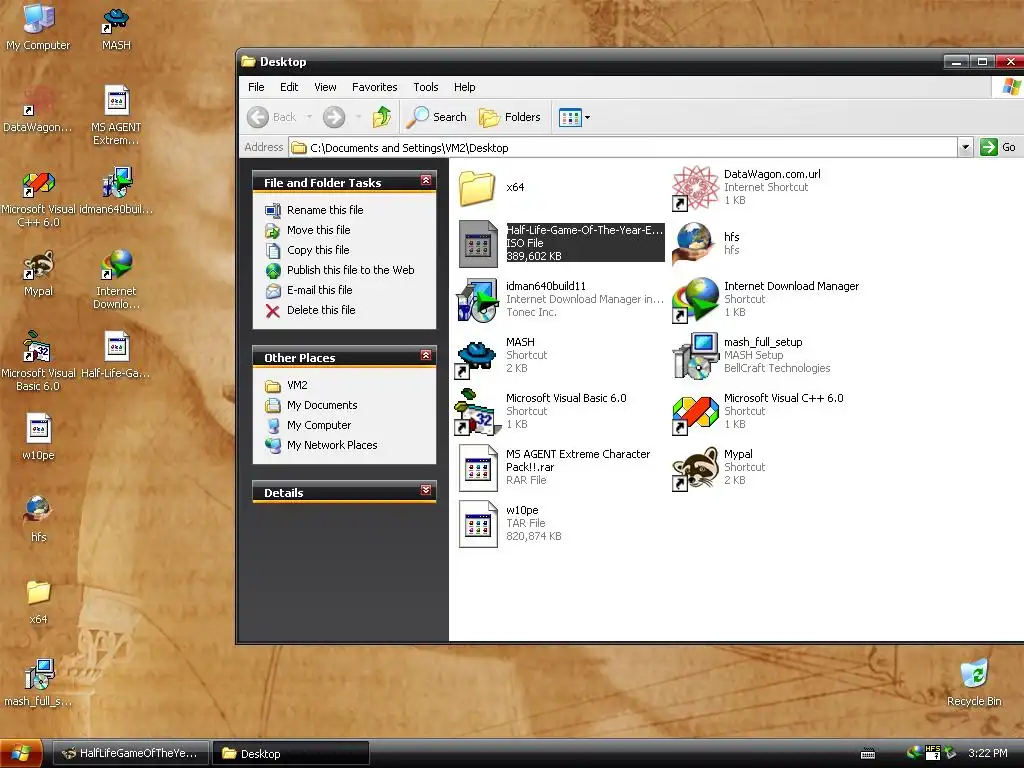1024x768 pixels.
Task: Click the Search toolbar button
Action: pos(436,118)
